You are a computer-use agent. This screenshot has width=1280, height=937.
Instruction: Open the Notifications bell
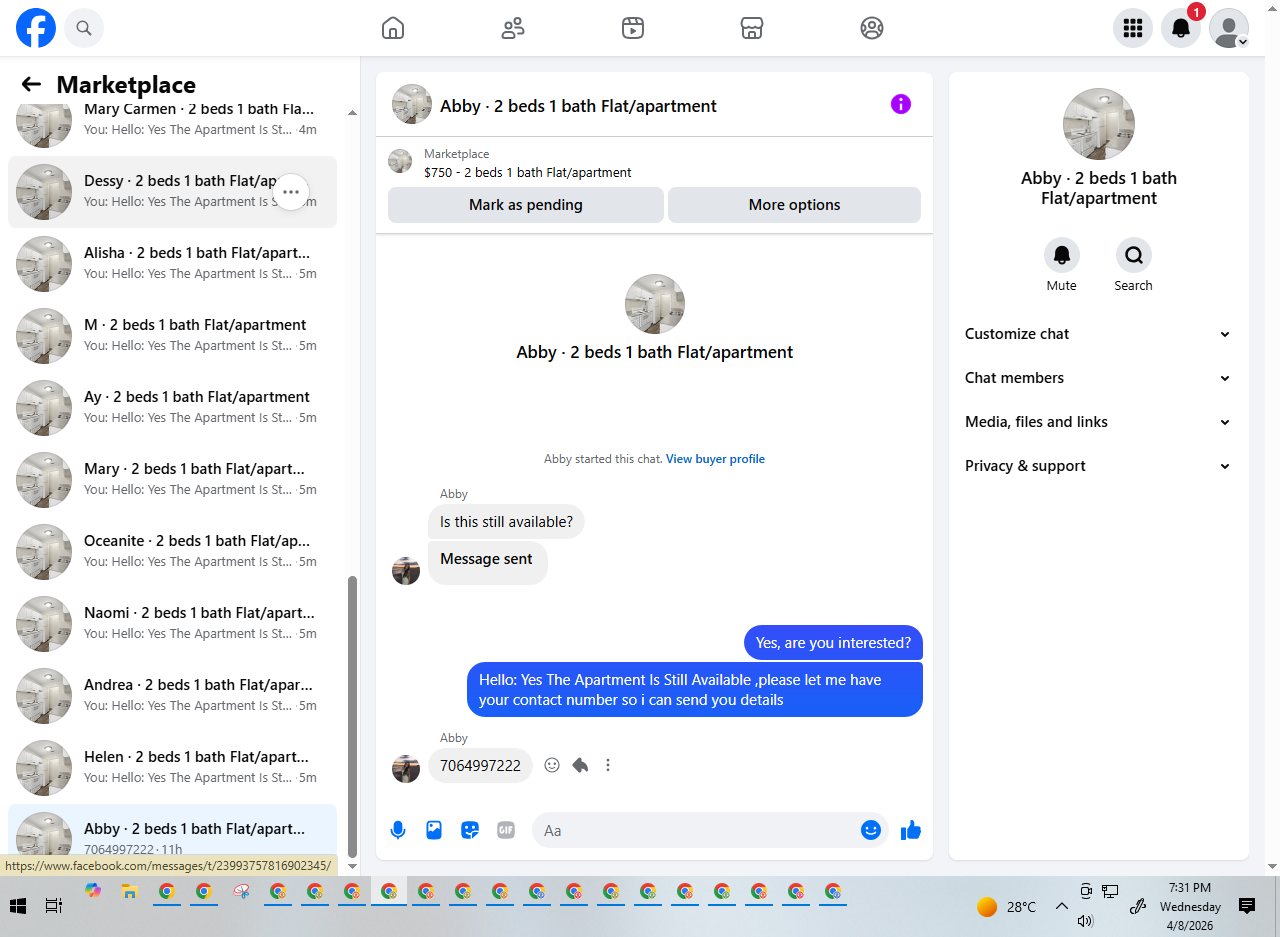pyautogui.click(x=1181, y=28)
